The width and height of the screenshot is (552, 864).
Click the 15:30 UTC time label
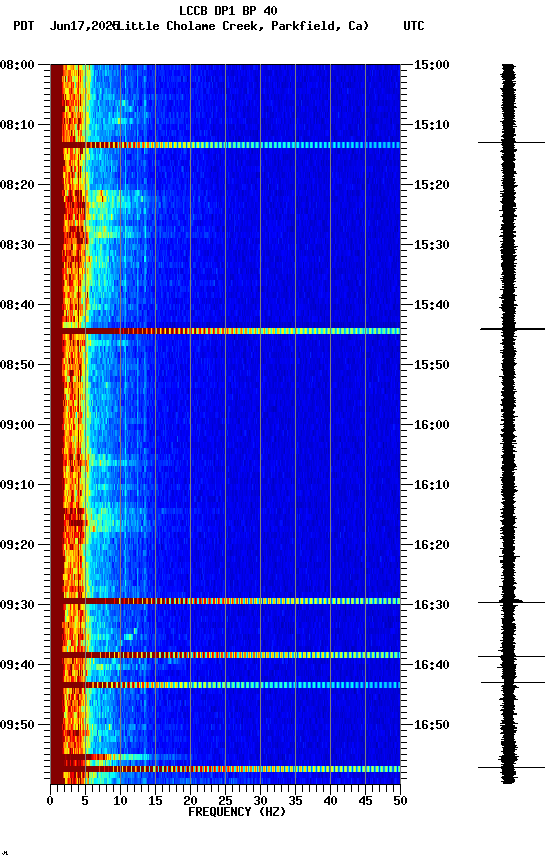click(432, 245)
